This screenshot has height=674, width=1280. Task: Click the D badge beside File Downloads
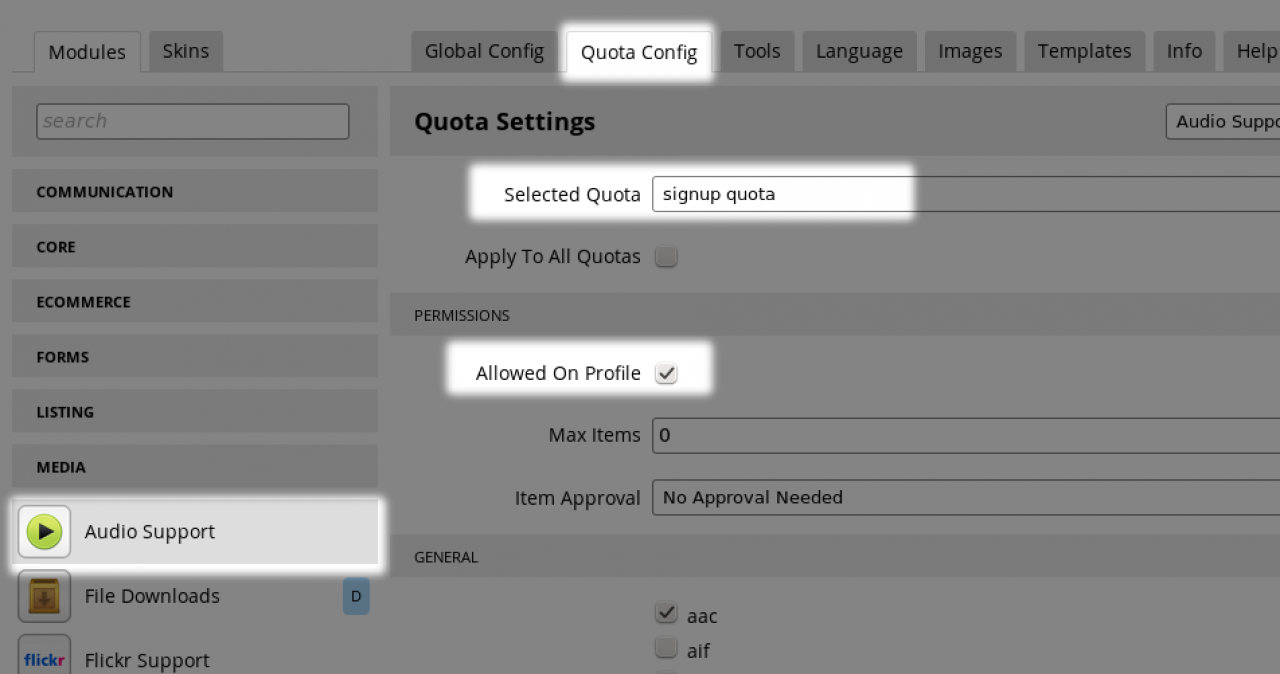click(356, 597)
